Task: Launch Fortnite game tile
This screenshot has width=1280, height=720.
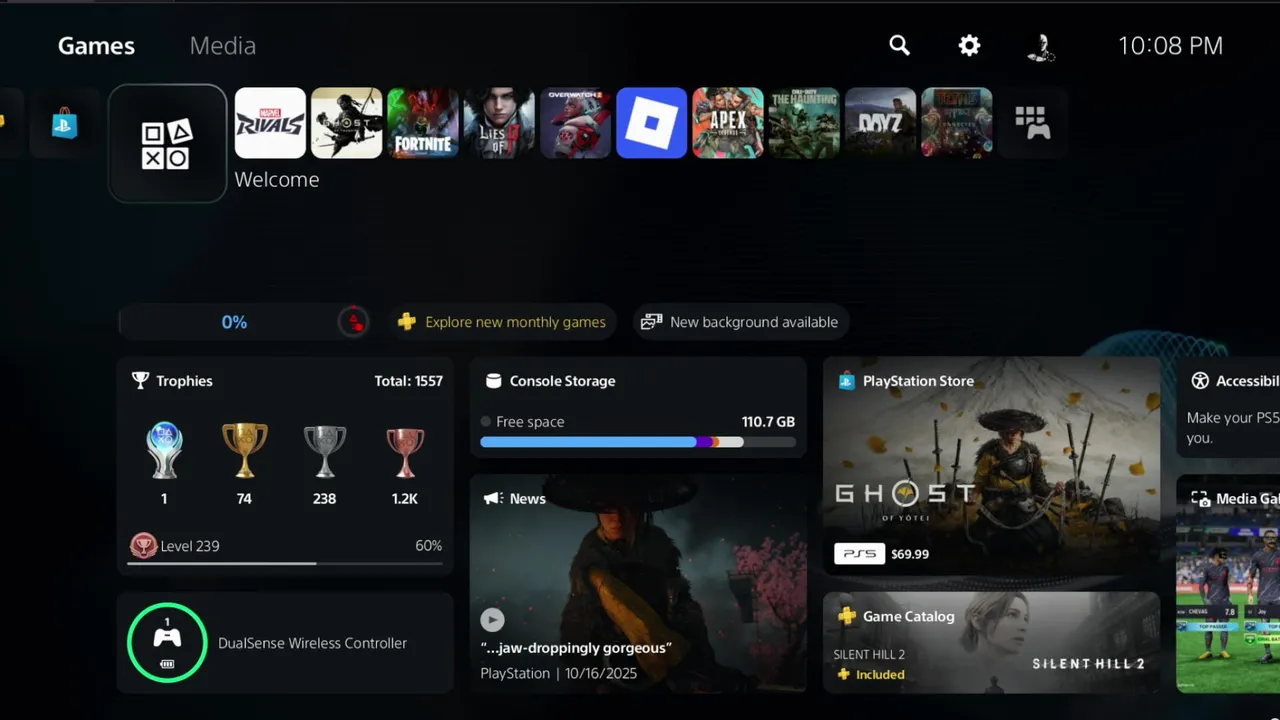Action: click(x=423, y=123)
